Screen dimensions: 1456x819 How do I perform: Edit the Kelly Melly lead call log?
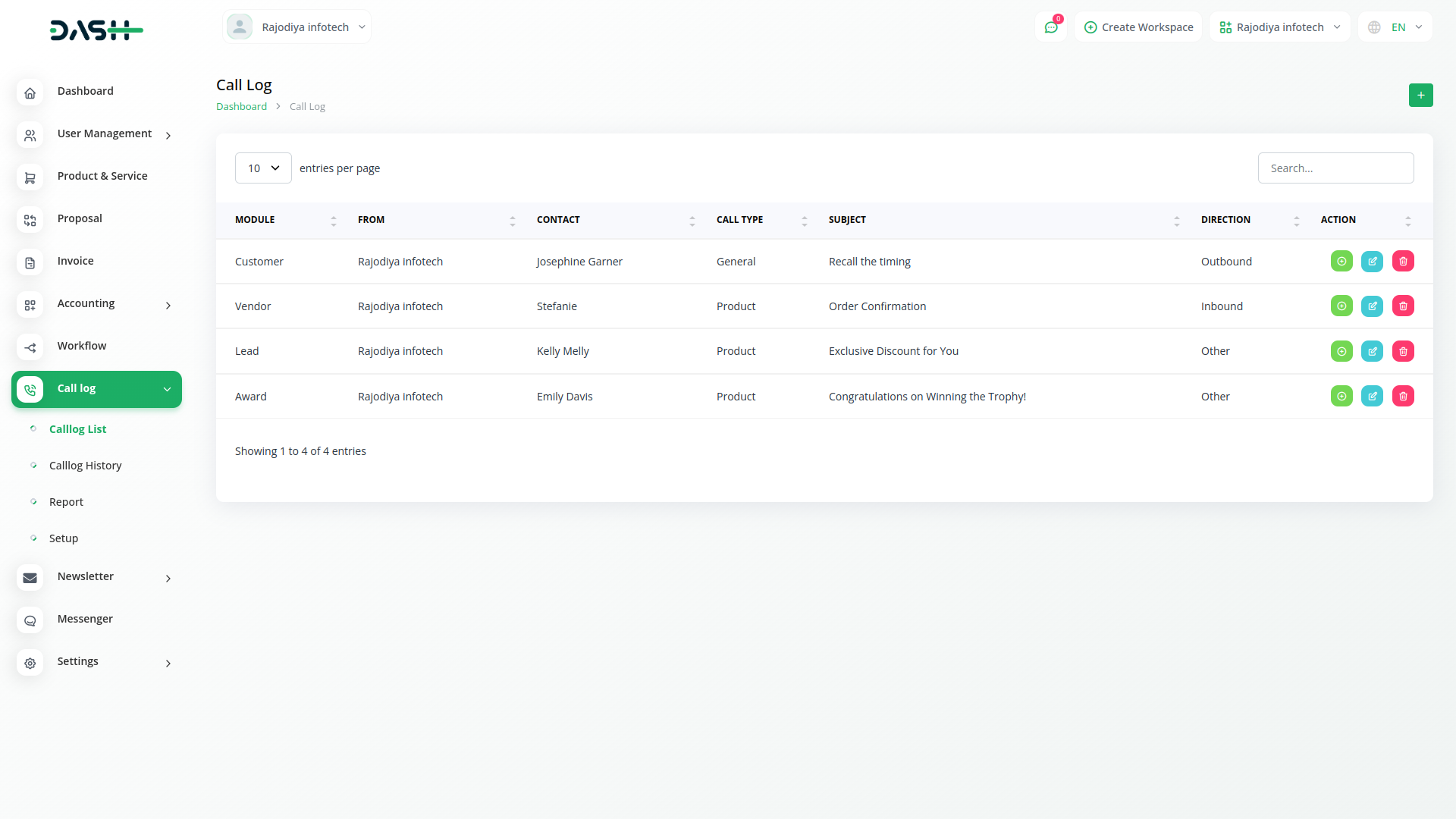[x=1372, y=351]
